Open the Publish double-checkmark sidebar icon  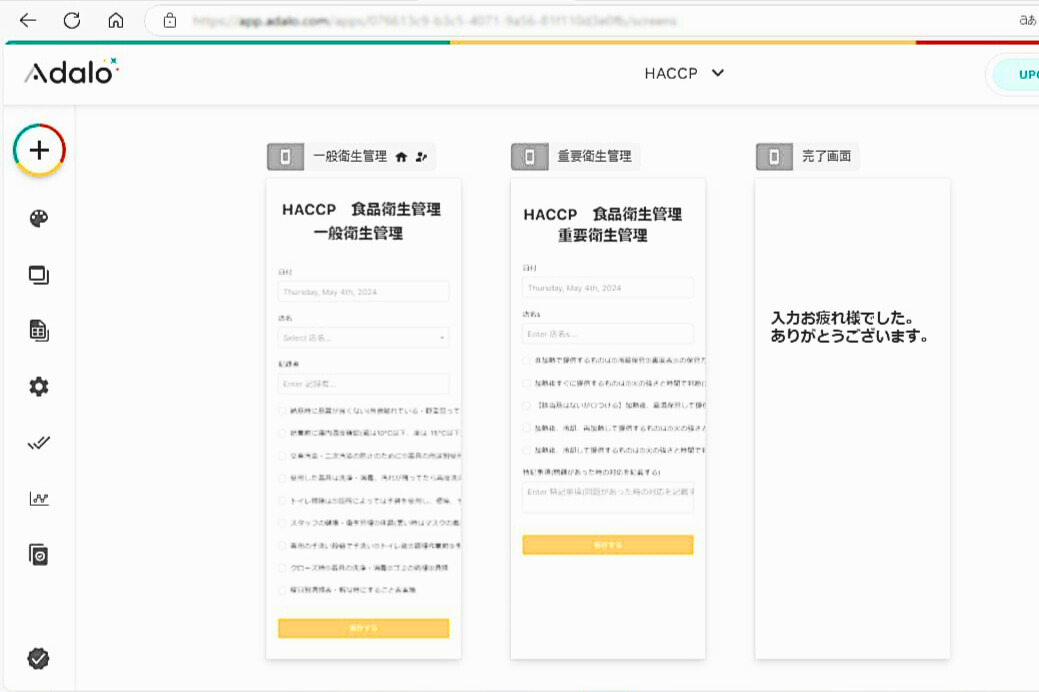click(39, 443)
